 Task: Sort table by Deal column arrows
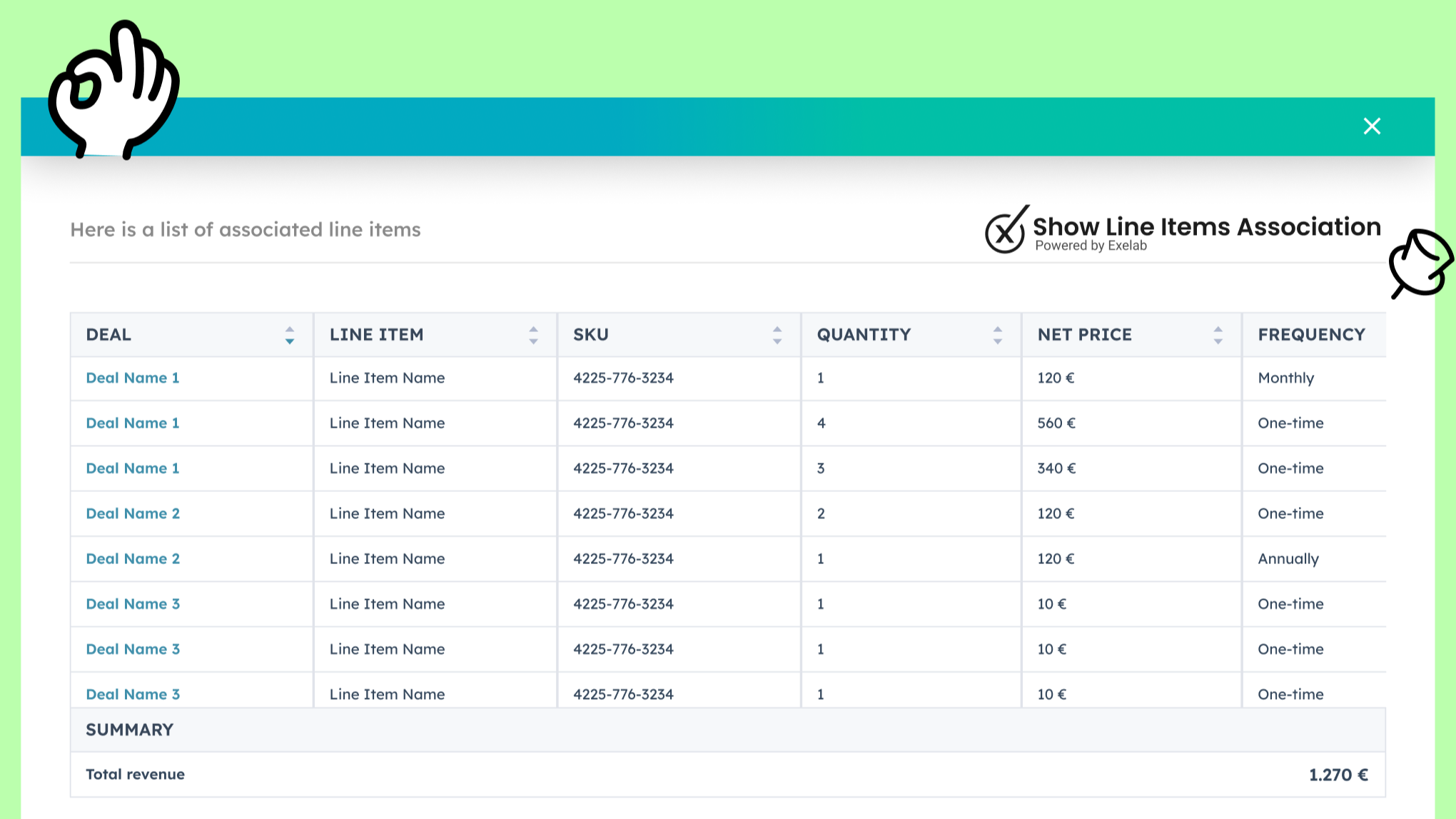pos(289,335)
